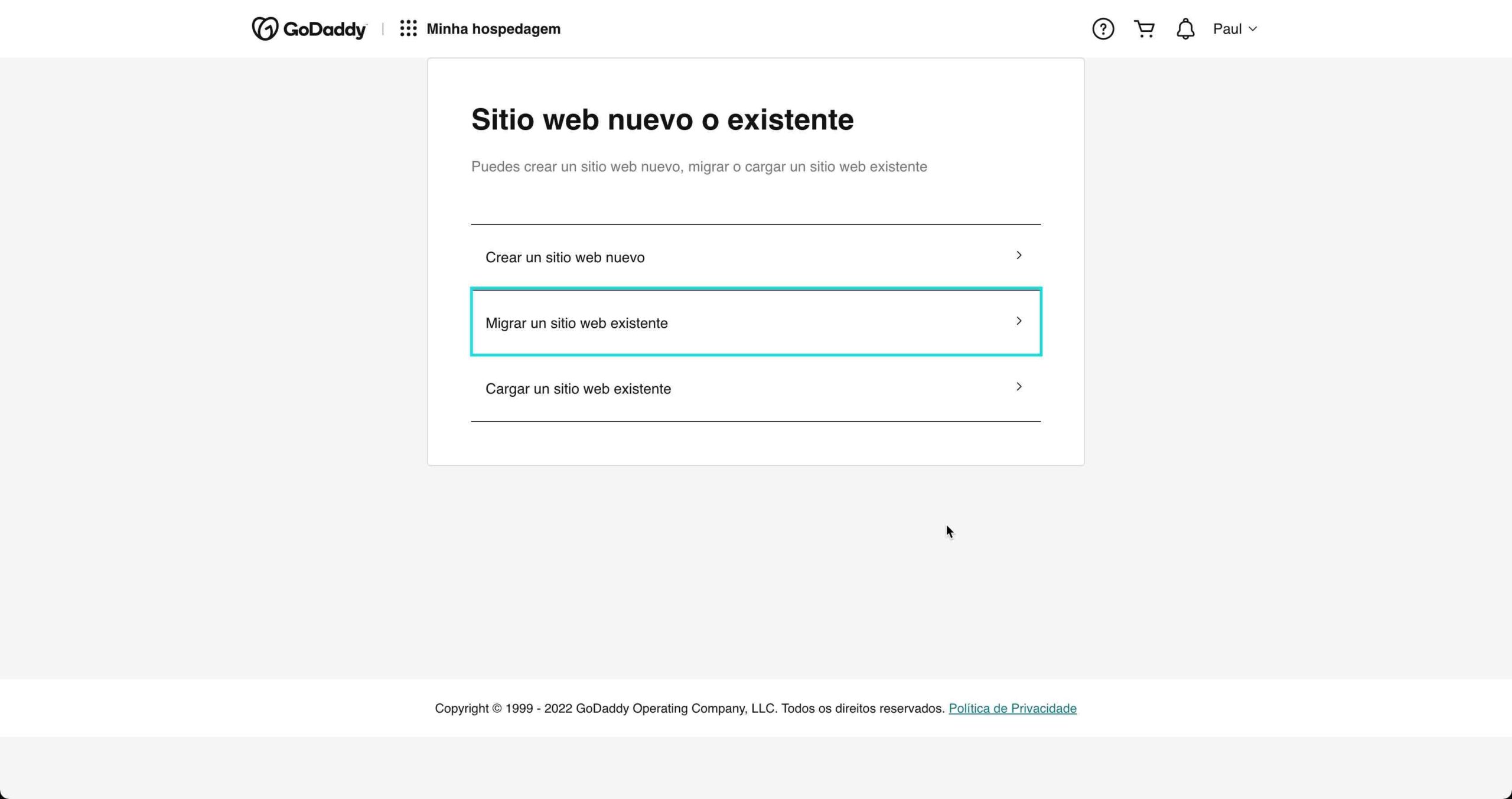Click the GoDaddy logo
The width and height of the screenshot is (1512, 799).
click(309, 28)
